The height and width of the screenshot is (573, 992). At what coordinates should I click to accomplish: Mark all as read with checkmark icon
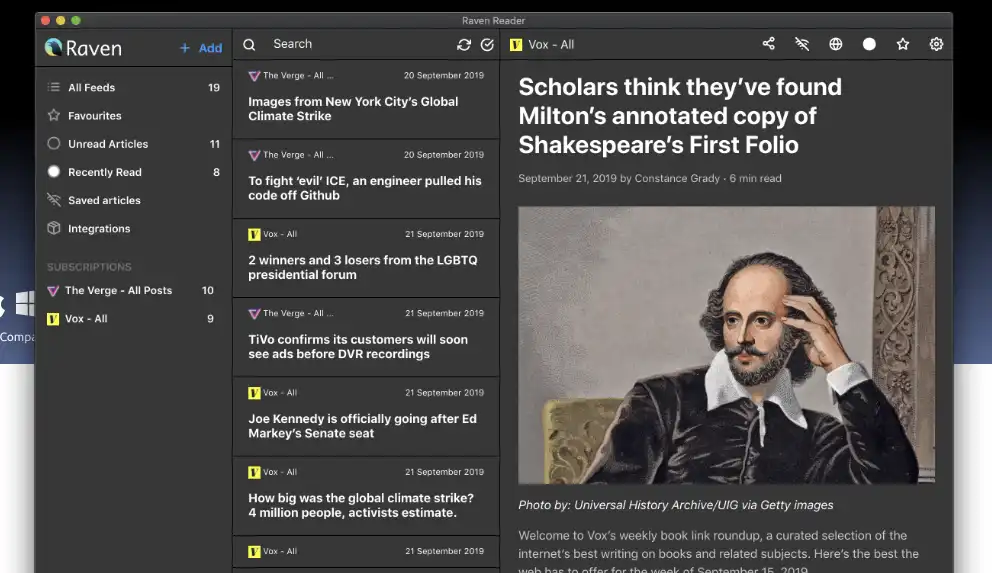[487, 44]
